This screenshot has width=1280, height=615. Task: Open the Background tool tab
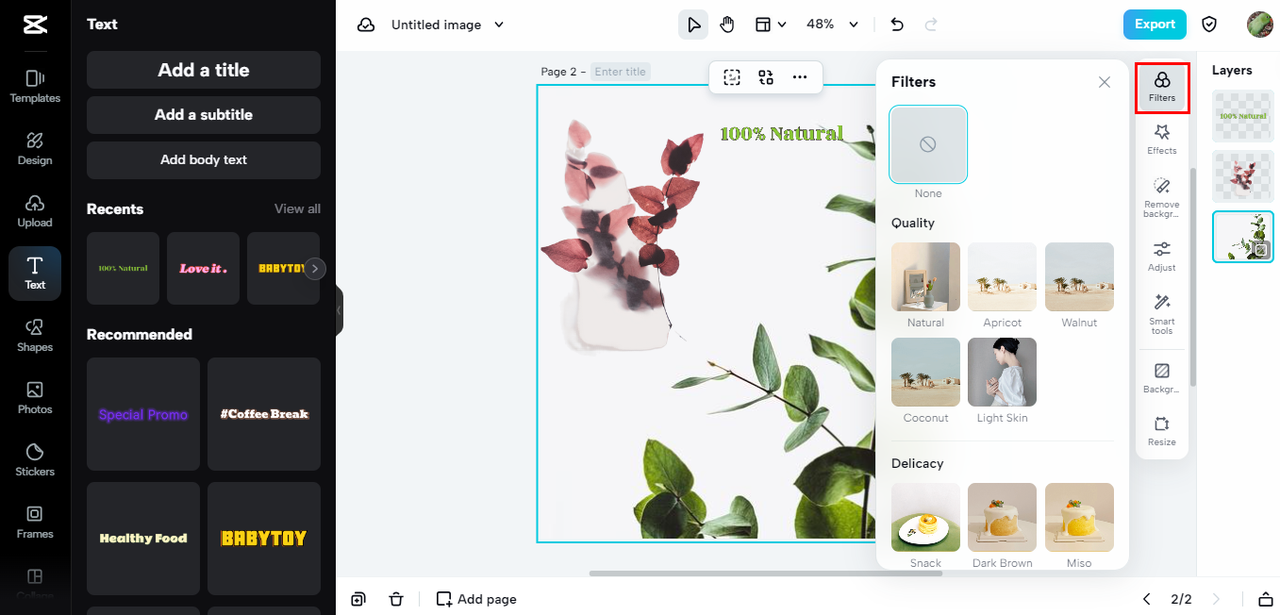1162,378
